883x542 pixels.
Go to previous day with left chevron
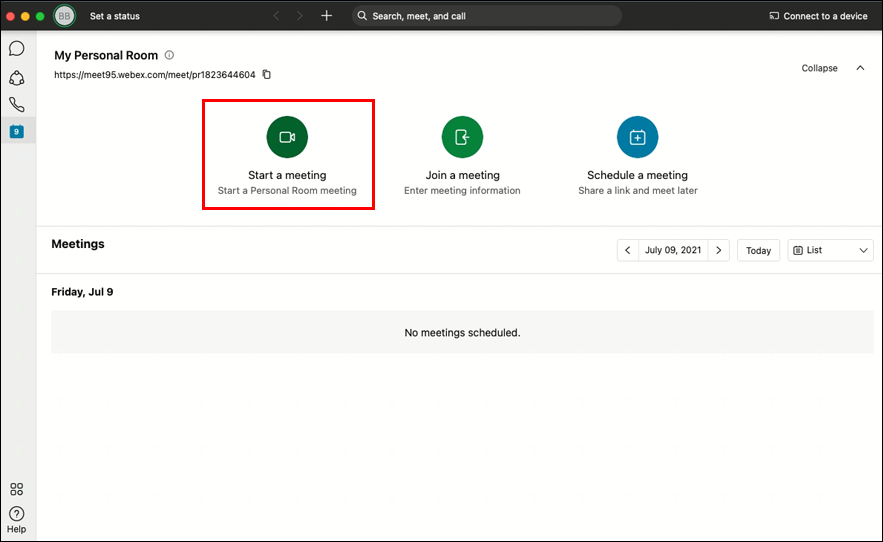pyautogui.click(x=627, y=250)
